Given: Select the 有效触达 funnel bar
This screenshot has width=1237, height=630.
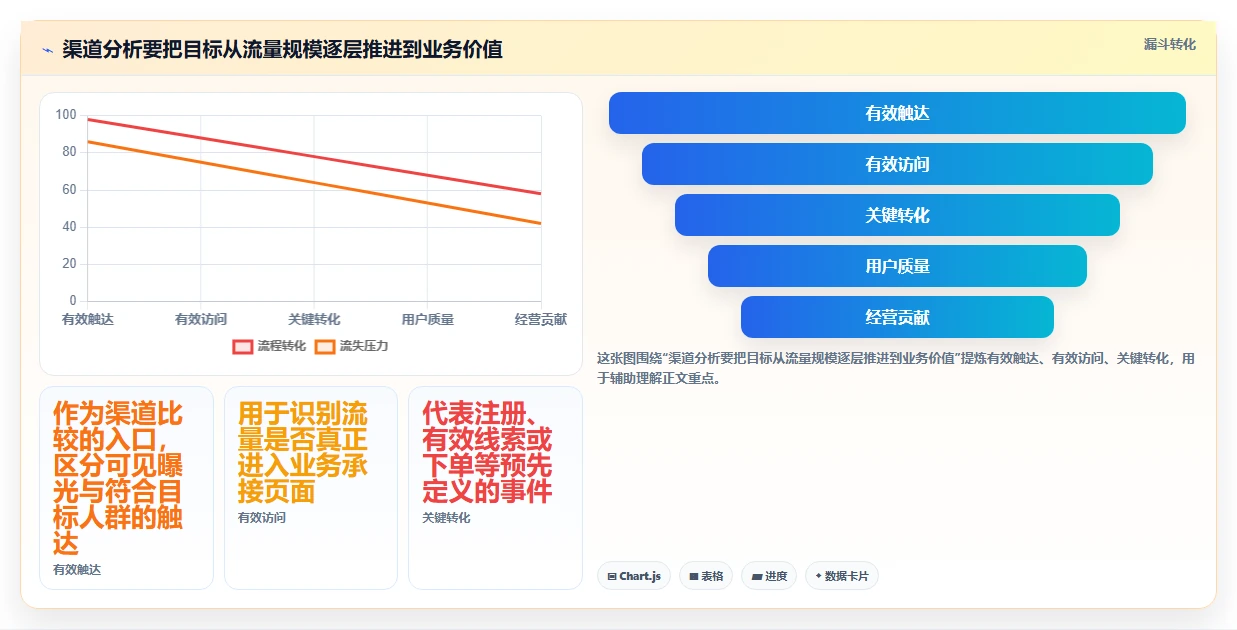Looking at the screenshot, I should pyautogui.click(x=897, y=113).
